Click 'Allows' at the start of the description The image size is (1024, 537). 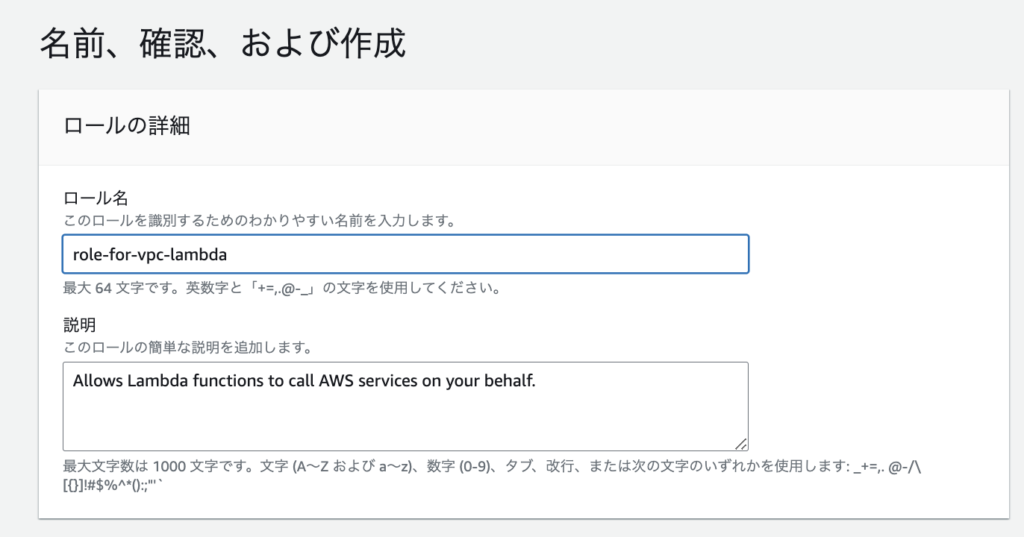pyautogui.click(x=98, y=381)
